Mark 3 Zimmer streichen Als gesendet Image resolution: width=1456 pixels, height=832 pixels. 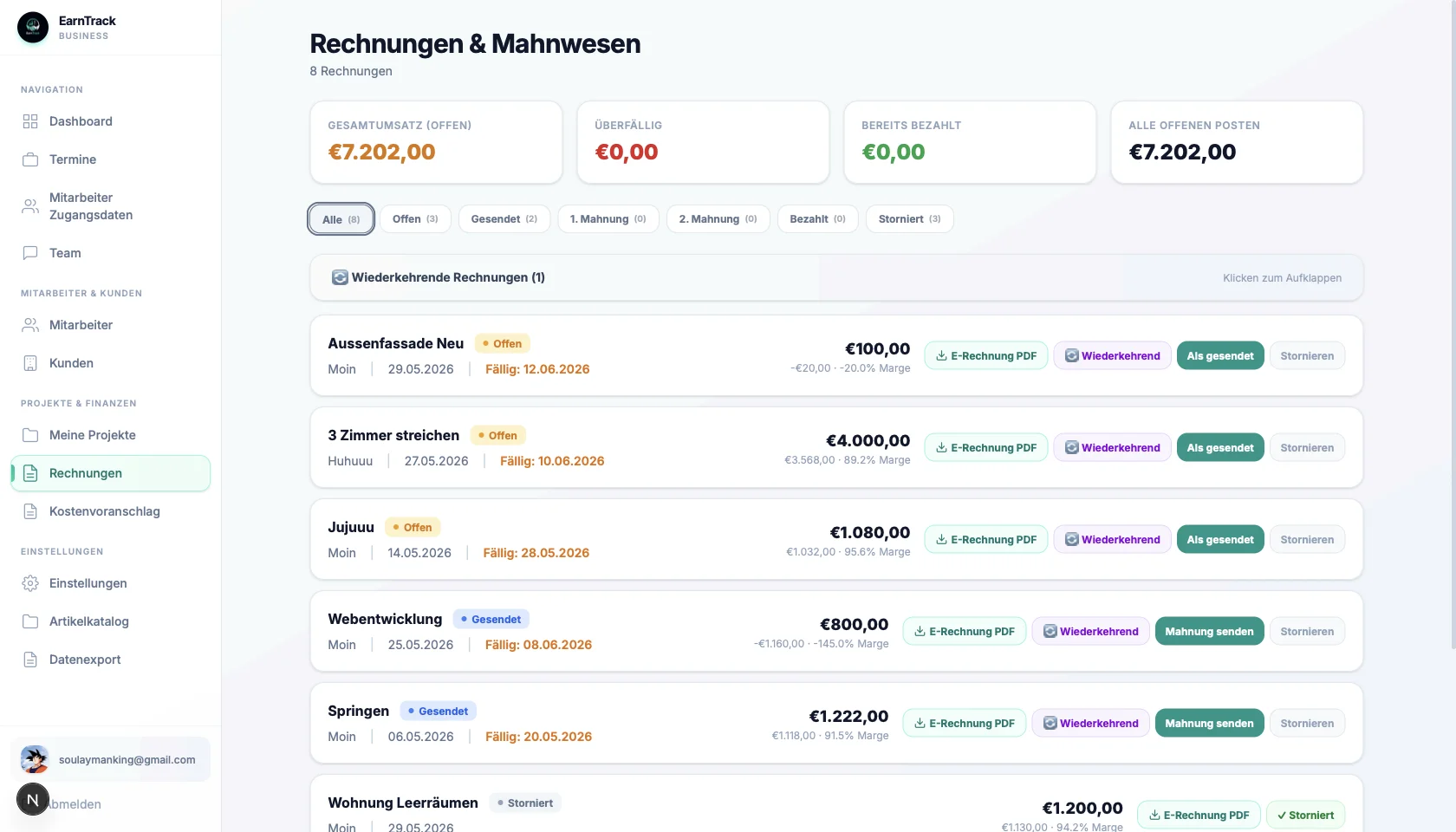[1220, 448]
